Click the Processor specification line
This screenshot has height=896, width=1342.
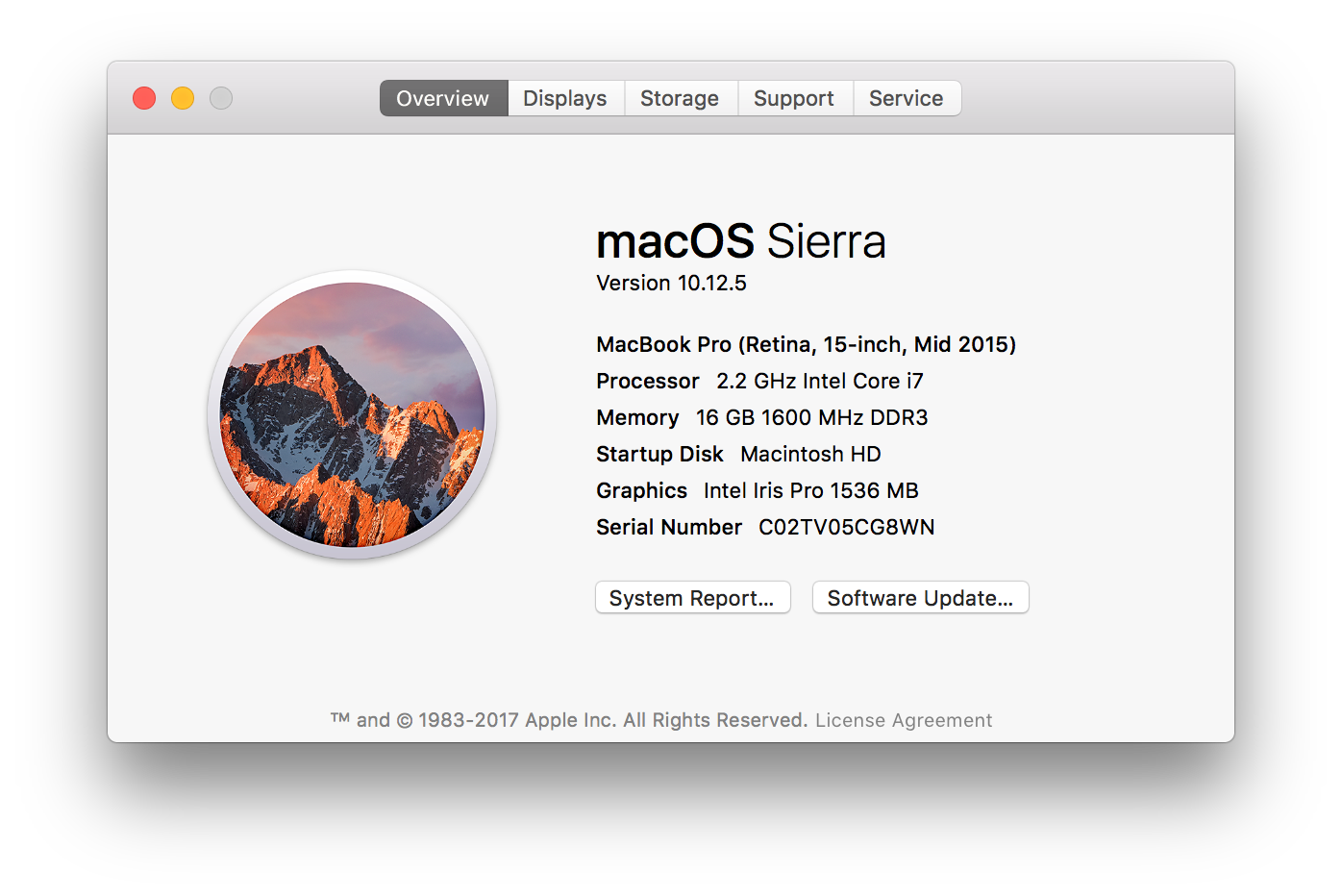[x=759, y=381]
